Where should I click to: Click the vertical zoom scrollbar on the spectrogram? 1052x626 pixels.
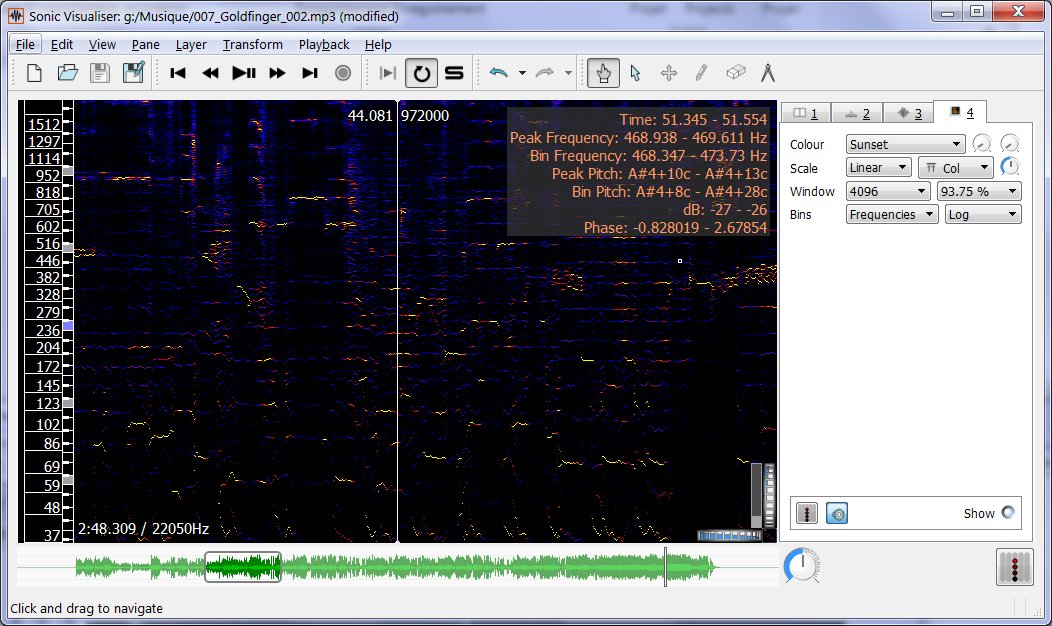757,495
